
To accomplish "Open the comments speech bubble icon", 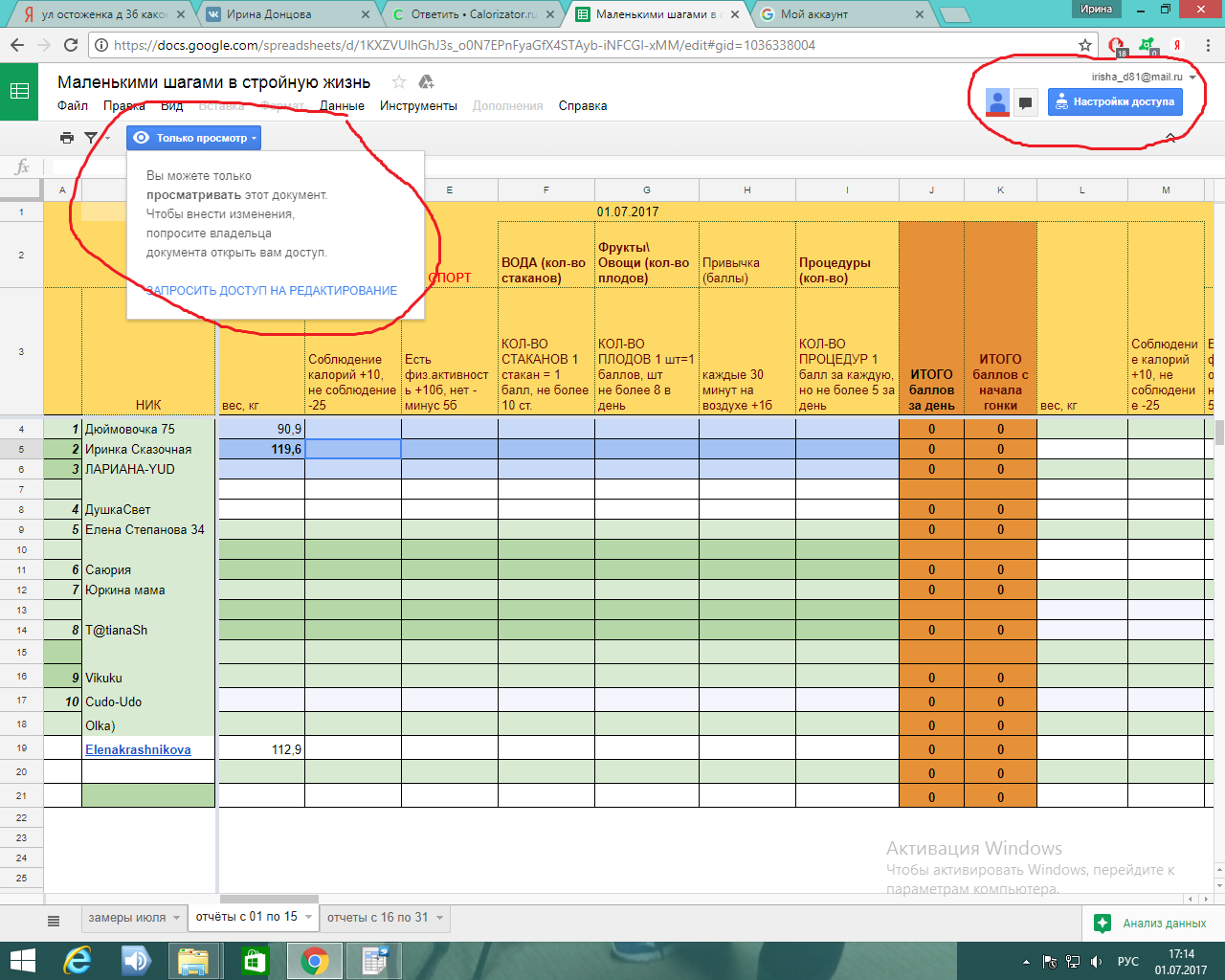I will tap(1025, 102).
